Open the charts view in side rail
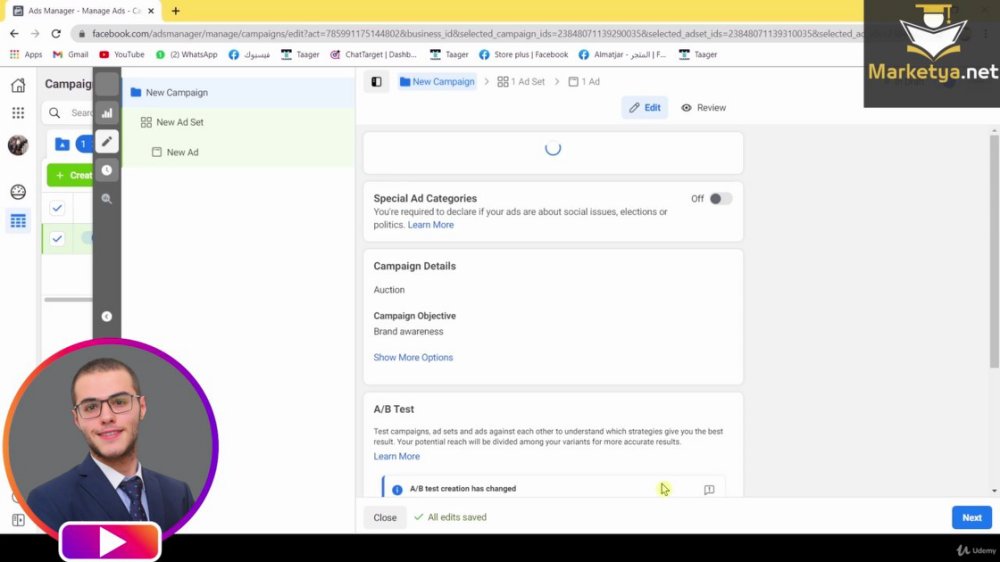Screen dimensions: 1000x562 107,114
